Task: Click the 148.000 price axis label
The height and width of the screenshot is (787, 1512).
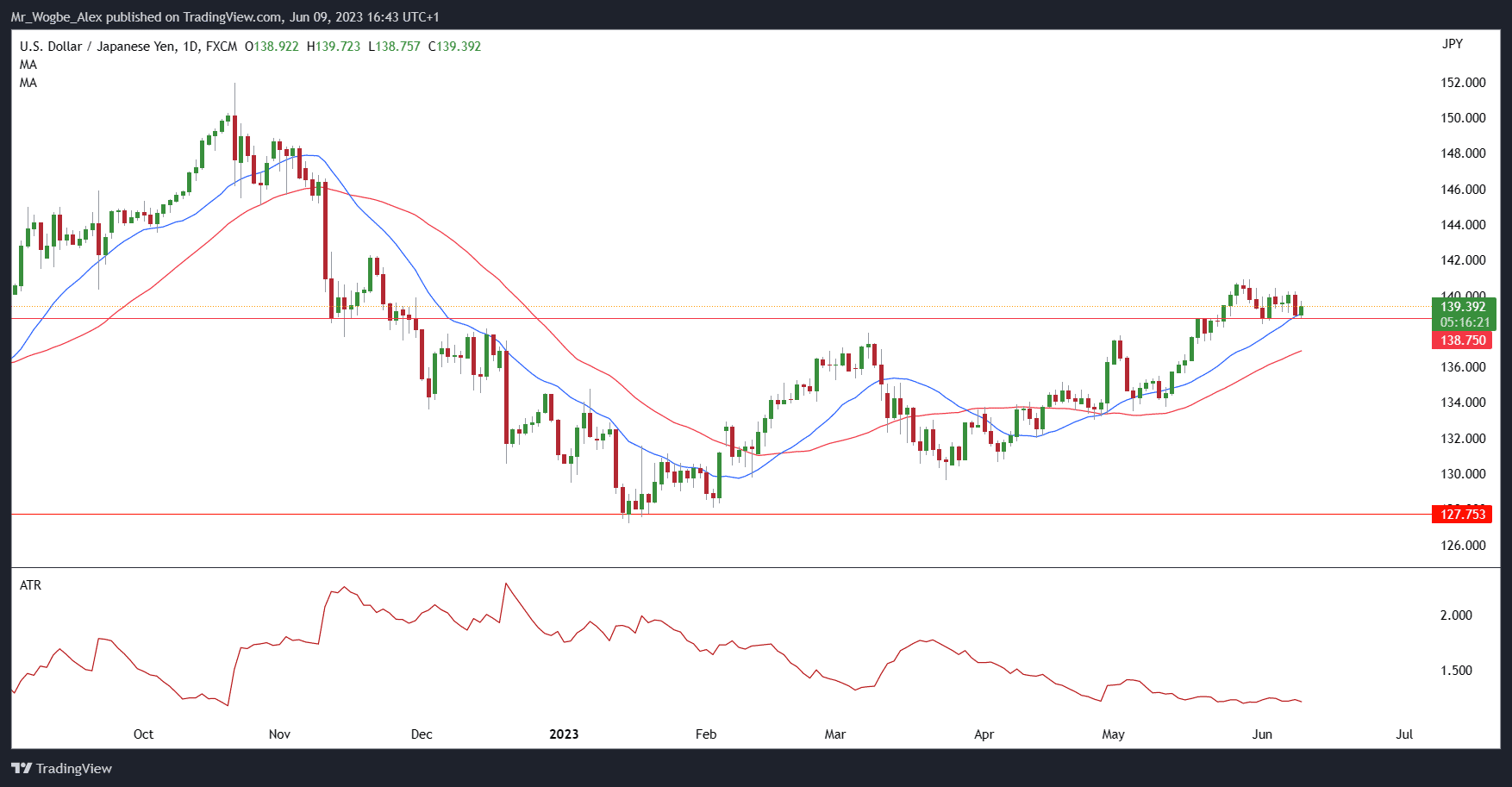Action: (1464, 153)
